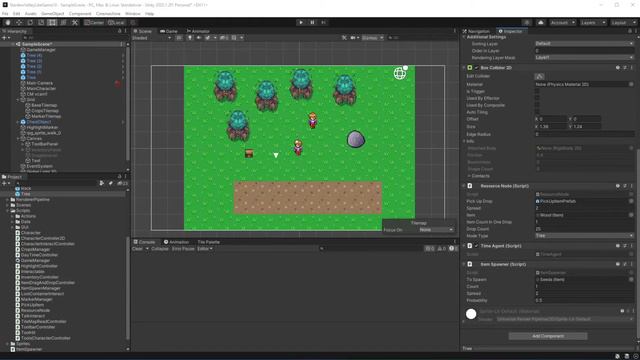Toggle Local handle rotation

pyautogui.click(x=116, y=22)
